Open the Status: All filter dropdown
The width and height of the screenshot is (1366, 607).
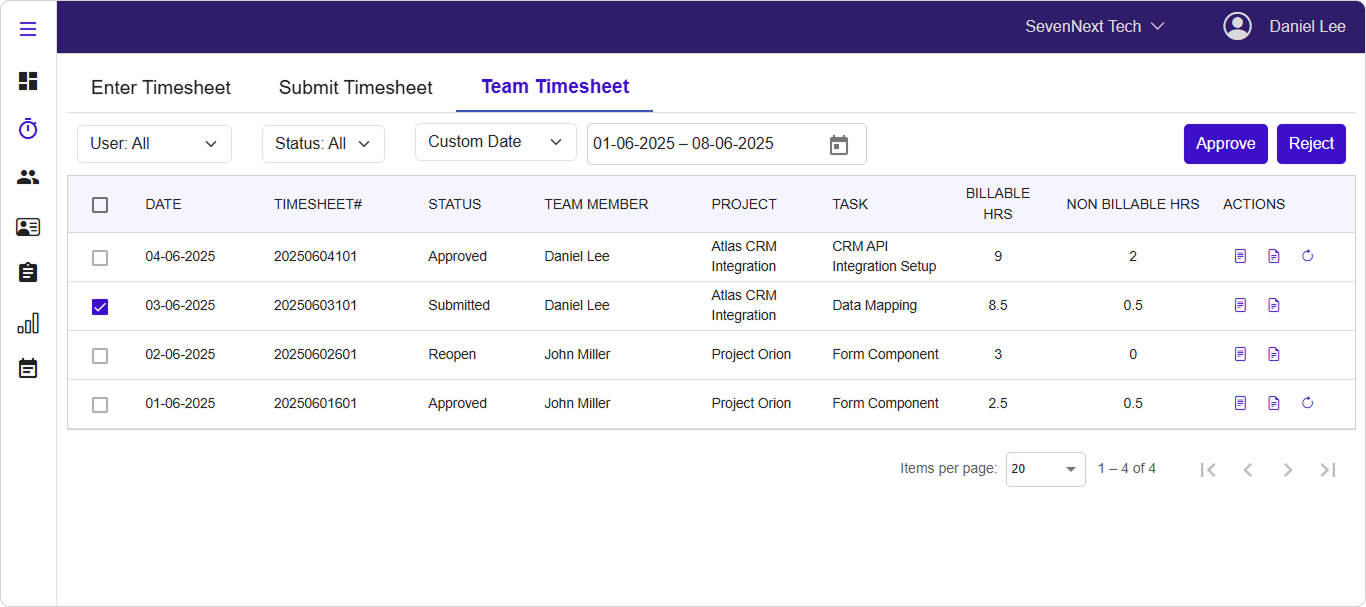[x=323, y=144]
